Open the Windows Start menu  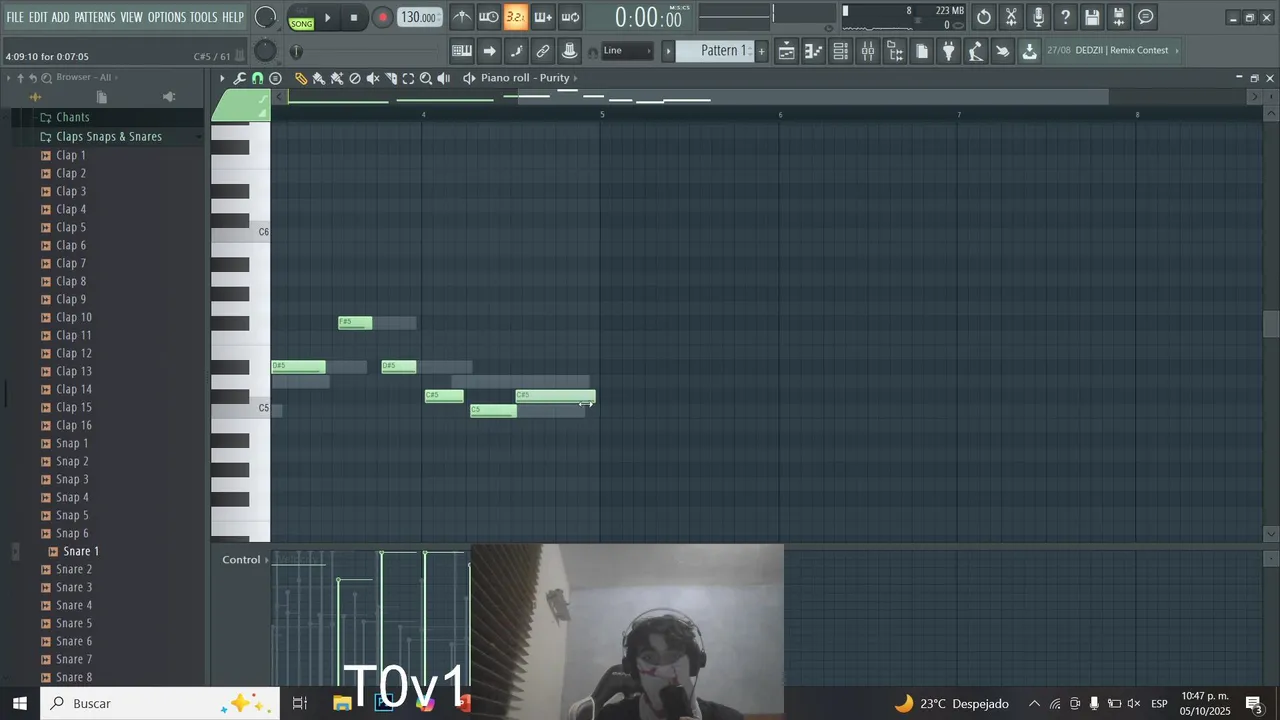20,703
